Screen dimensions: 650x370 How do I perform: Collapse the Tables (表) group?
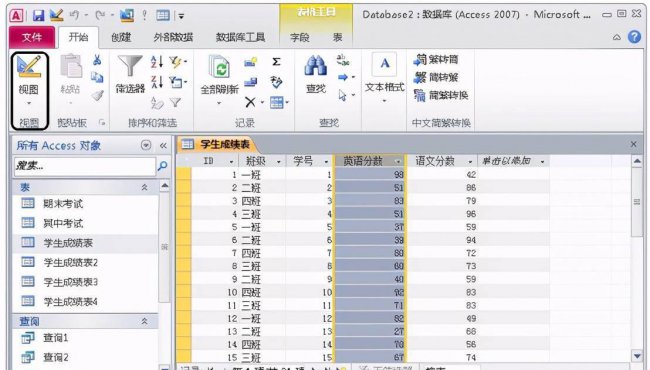point(144,187)
